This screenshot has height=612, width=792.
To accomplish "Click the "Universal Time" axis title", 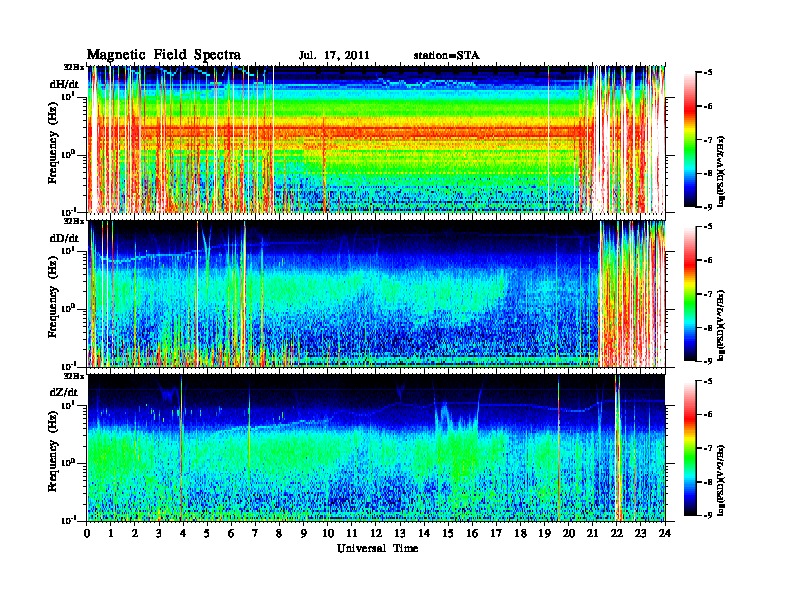I will click(x=378, y=548).
